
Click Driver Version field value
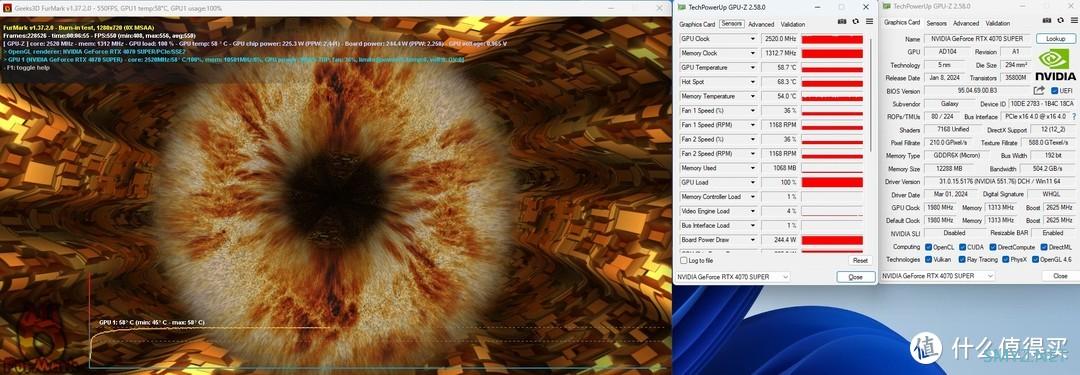pyautogui.click(x=999, y=182)
